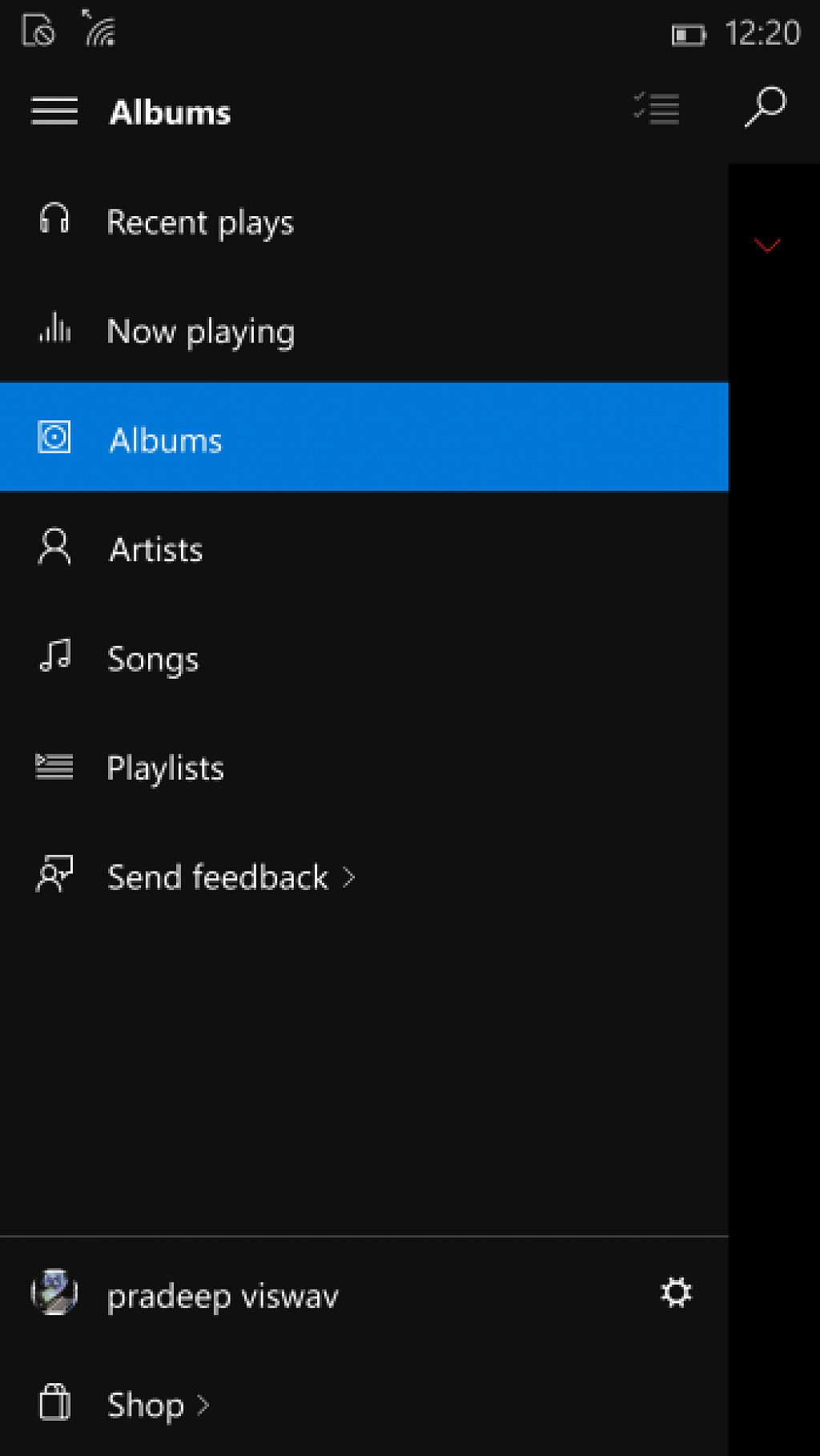Screen dimensions: 820x1456
Task: Click the Albums disc icon
Action: click(x=54, y=437)
